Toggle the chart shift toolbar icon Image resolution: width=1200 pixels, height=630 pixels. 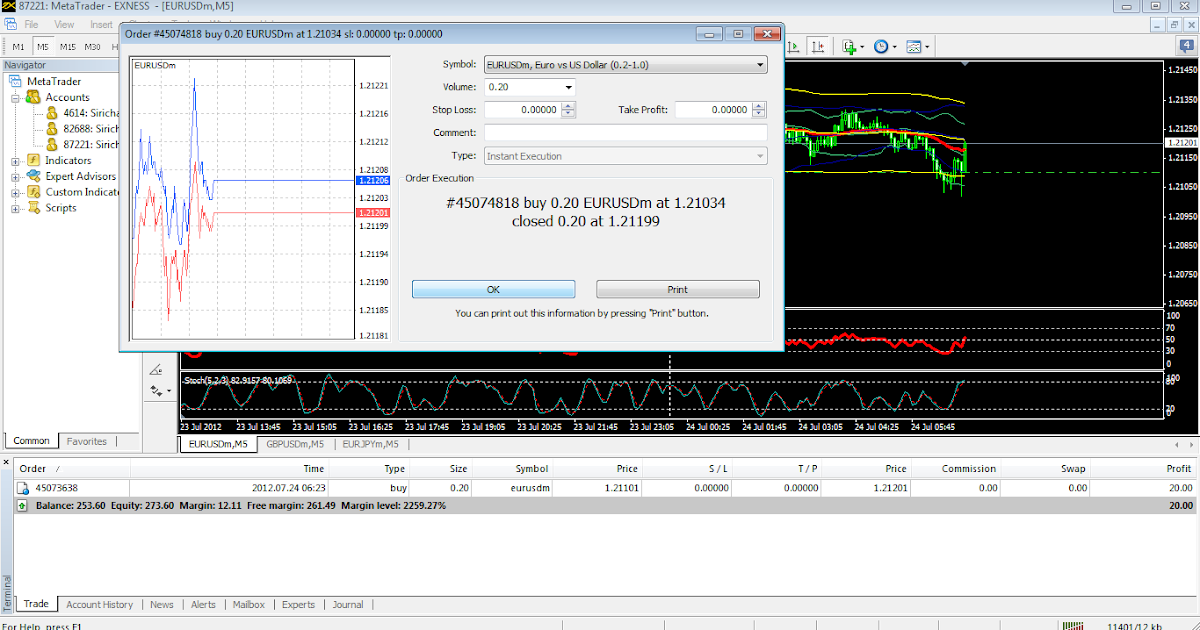pyautogui.click(x=819, y=47)
